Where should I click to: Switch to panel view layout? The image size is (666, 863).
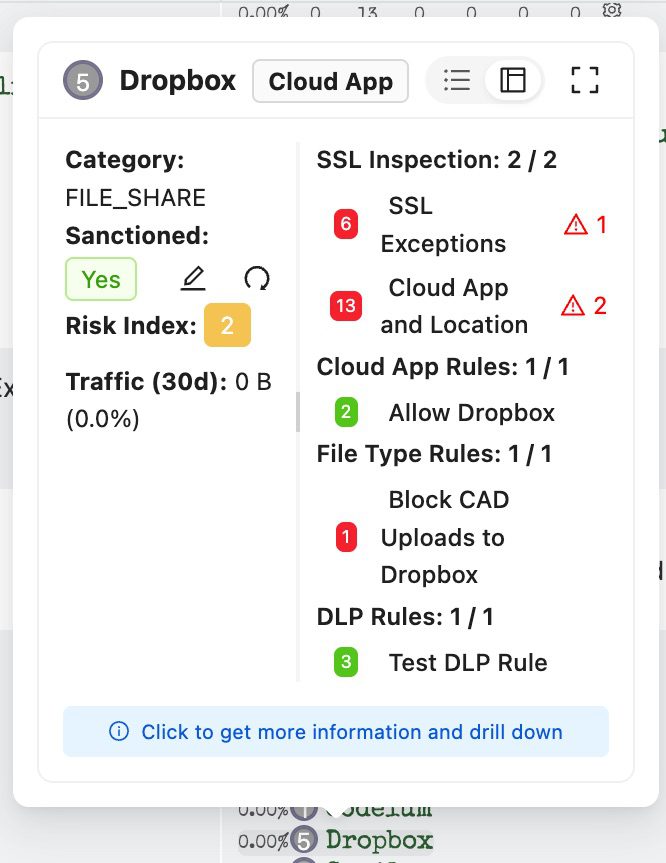(x=513, y=81)
